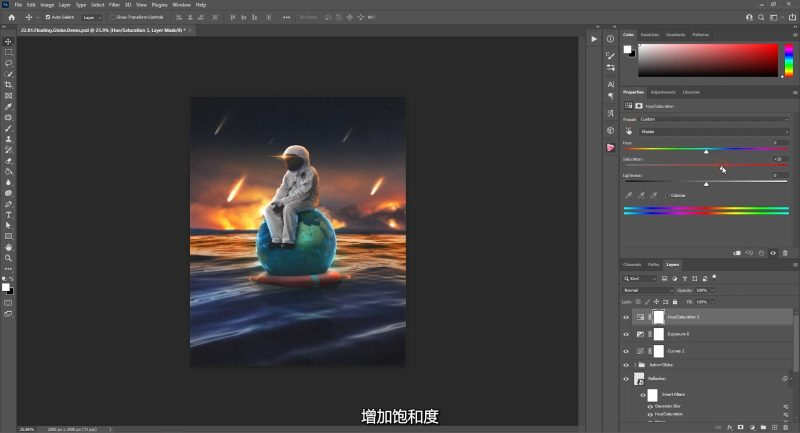This screenshot has width=800, height=433.
Task: Click the Home icon in the options bar
Action: [x=11, y=17]
